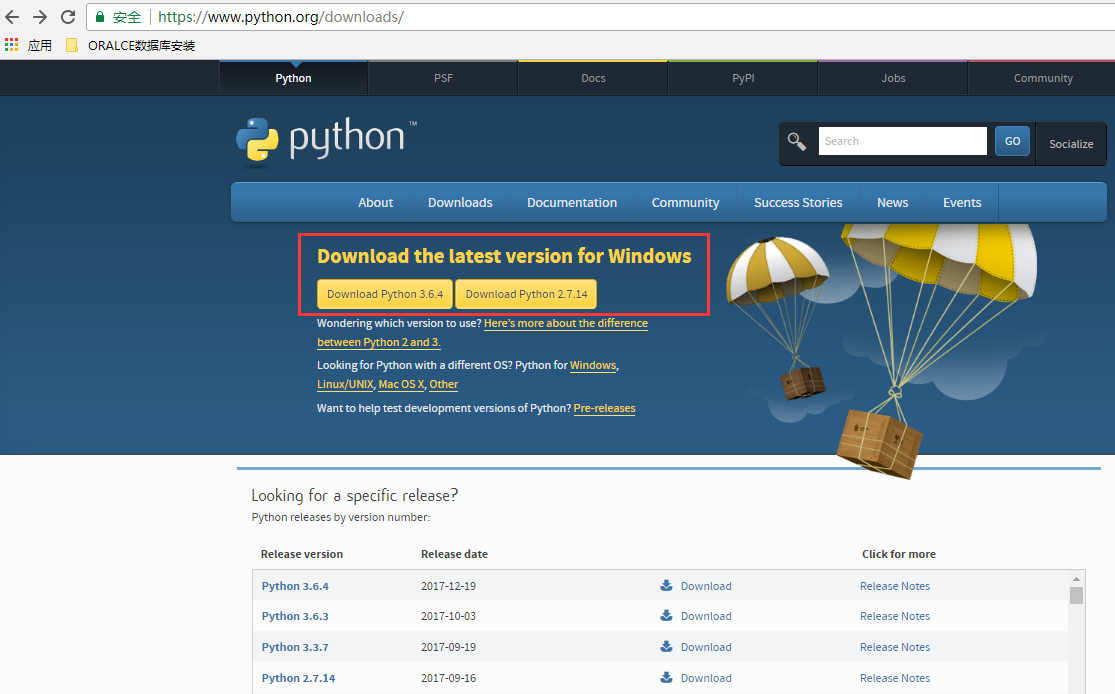The height and width of the screenshot is (694, 1115).
Task: Switch to the Jobs top tab
Action: pyautogui.click(x=893, y=78)
